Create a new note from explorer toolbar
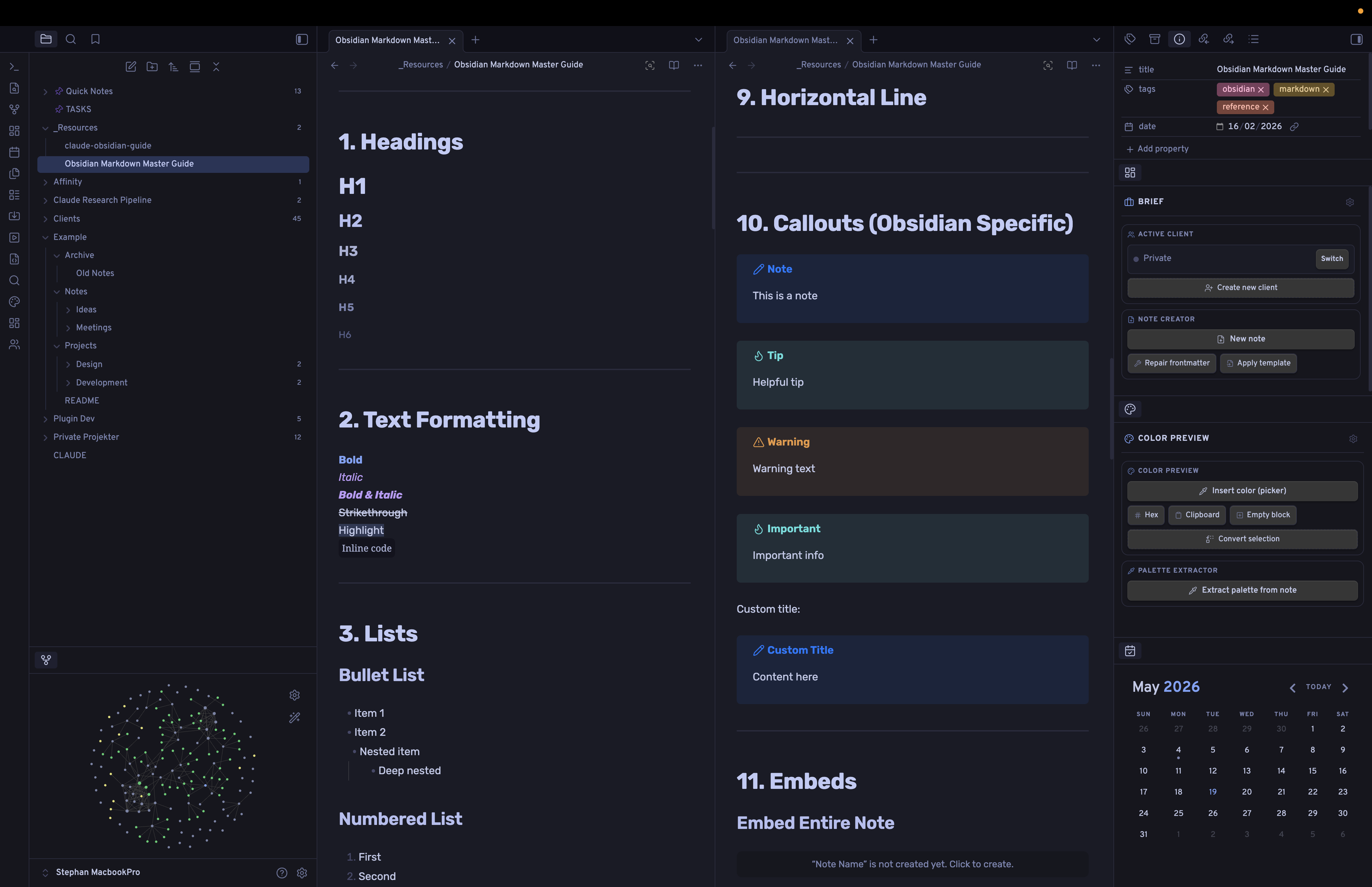Viewport: 1372px width, 887px height. point(131,67)
